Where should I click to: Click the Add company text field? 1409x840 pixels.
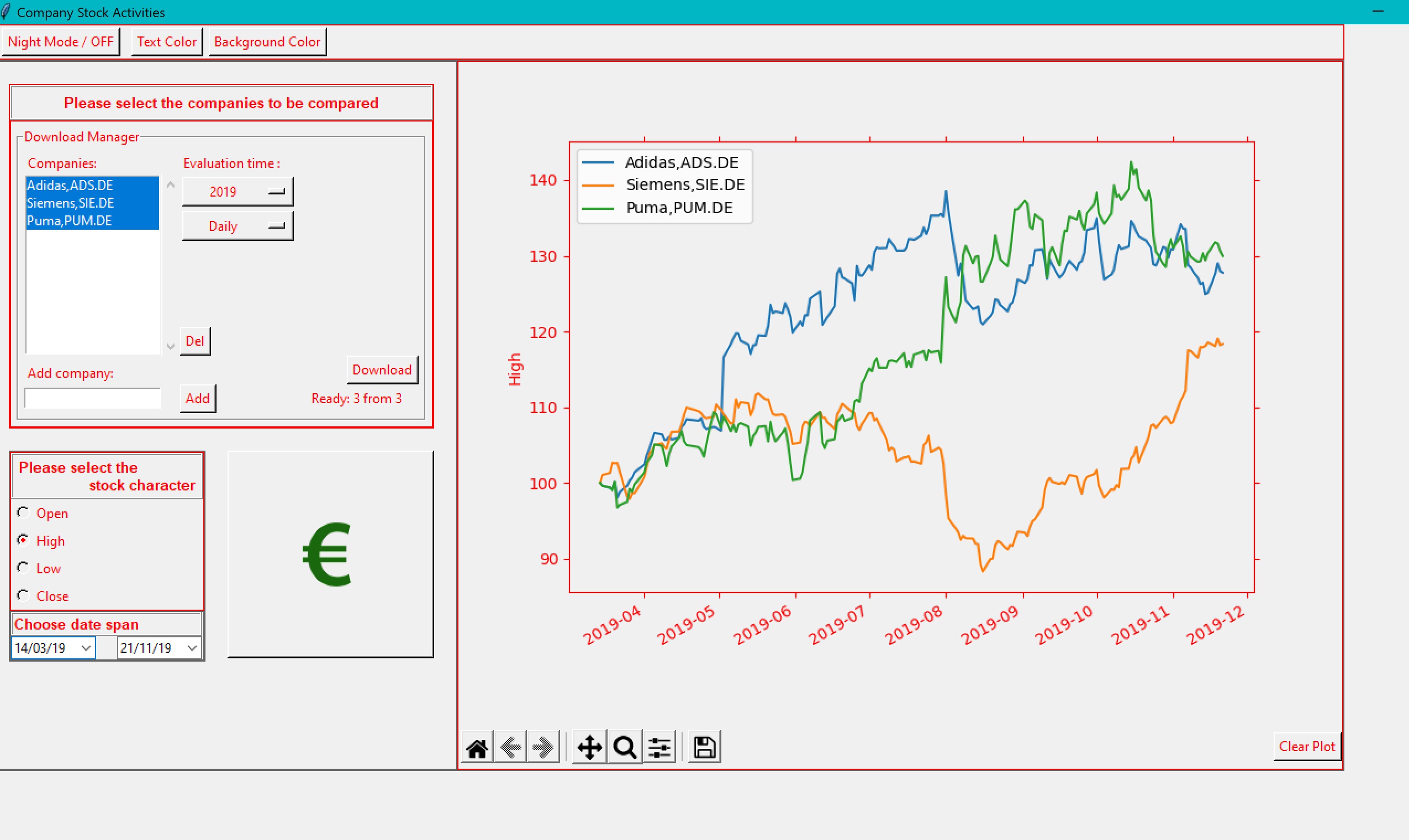pyautogui.click(x=93, y=398)
